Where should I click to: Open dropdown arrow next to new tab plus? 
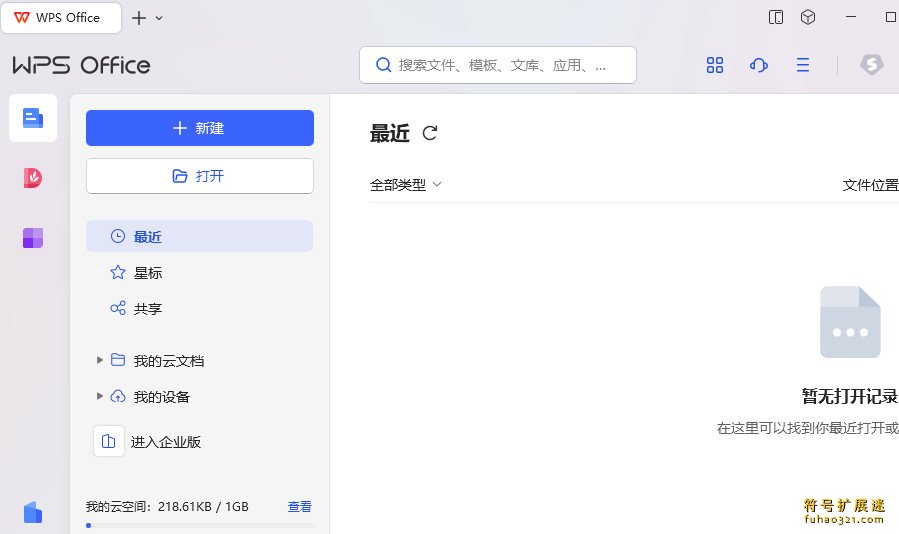coord(159,18)
